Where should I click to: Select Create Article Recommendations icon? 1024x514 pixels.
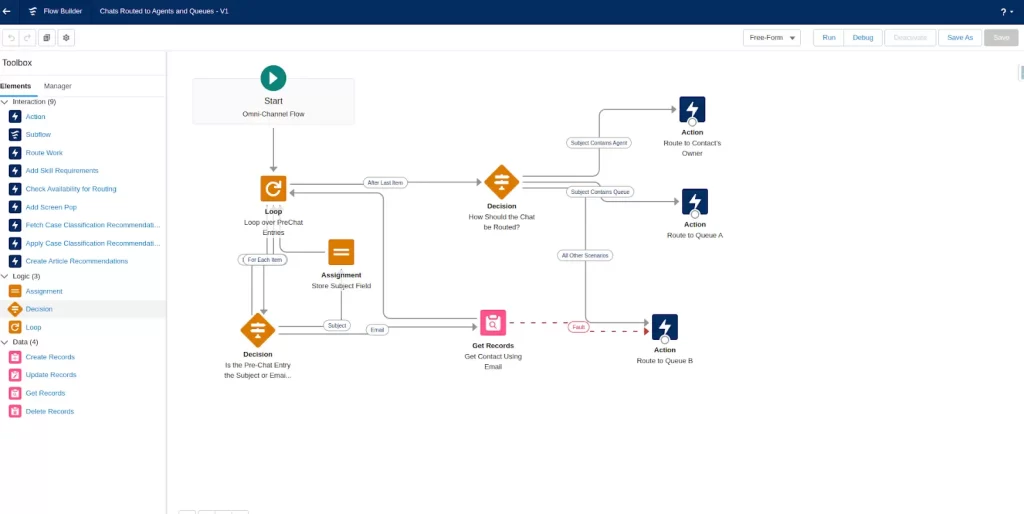15,261
